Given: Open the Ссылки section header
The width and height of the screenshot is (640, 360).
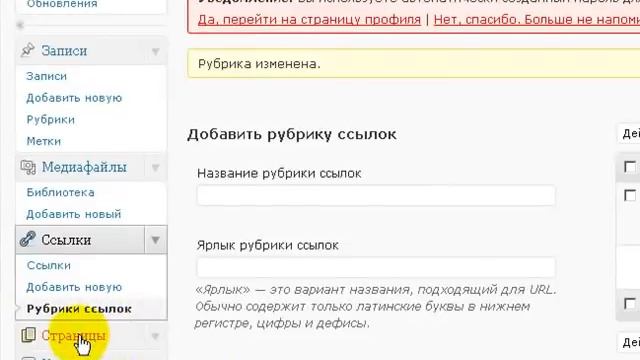Looking at the screenshot, I should click(66, 240).
